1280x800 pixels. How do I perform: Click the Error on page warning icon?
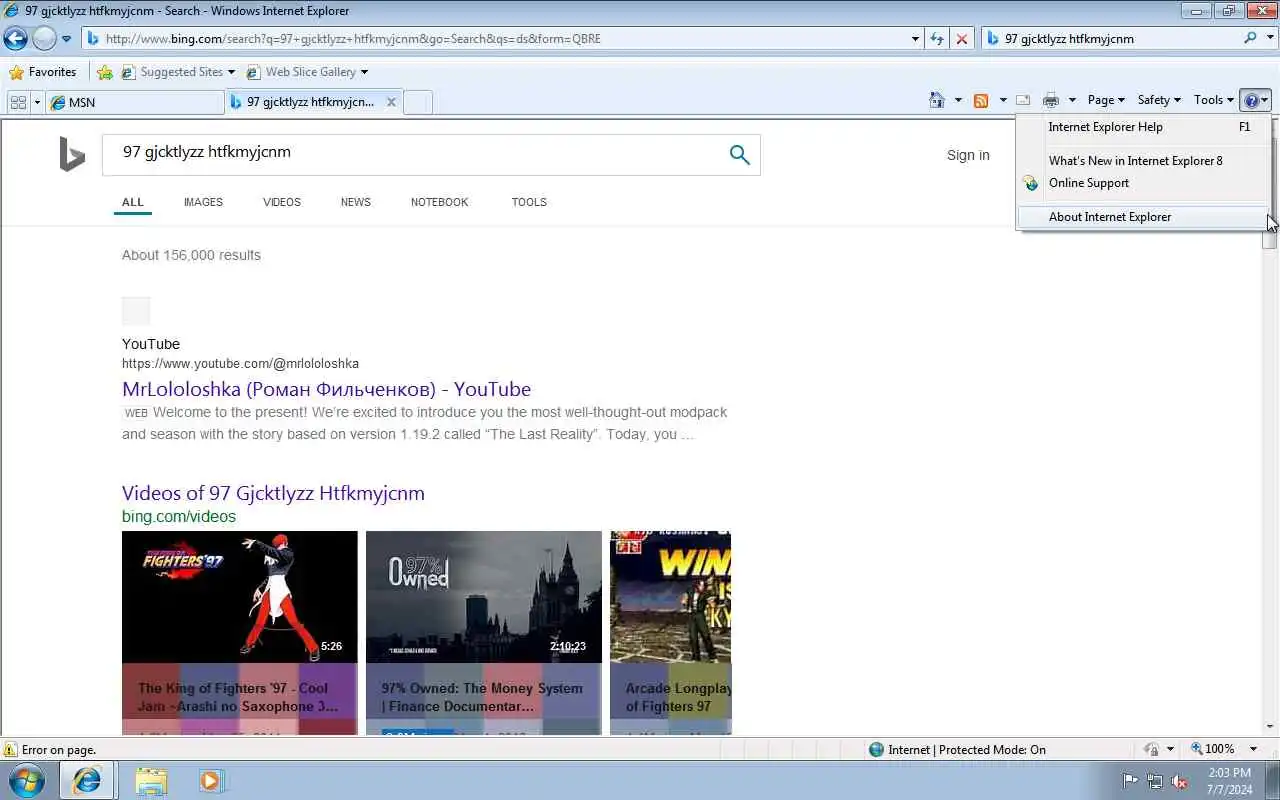pos(10,749)
